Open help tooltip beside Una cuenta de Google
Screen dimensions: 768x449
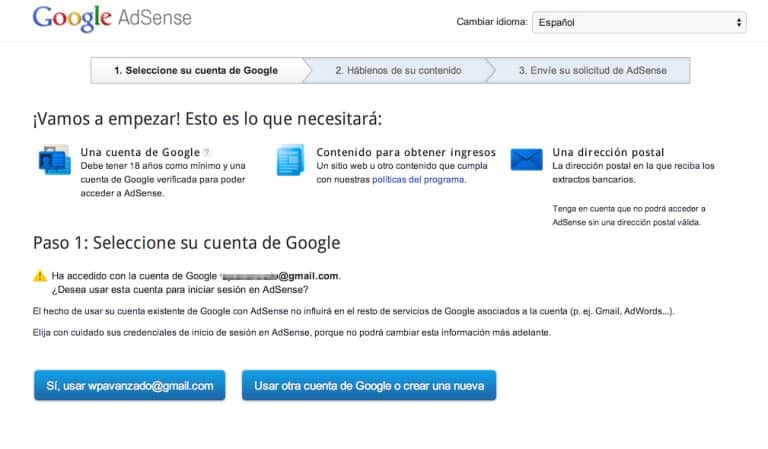[206, 152]
